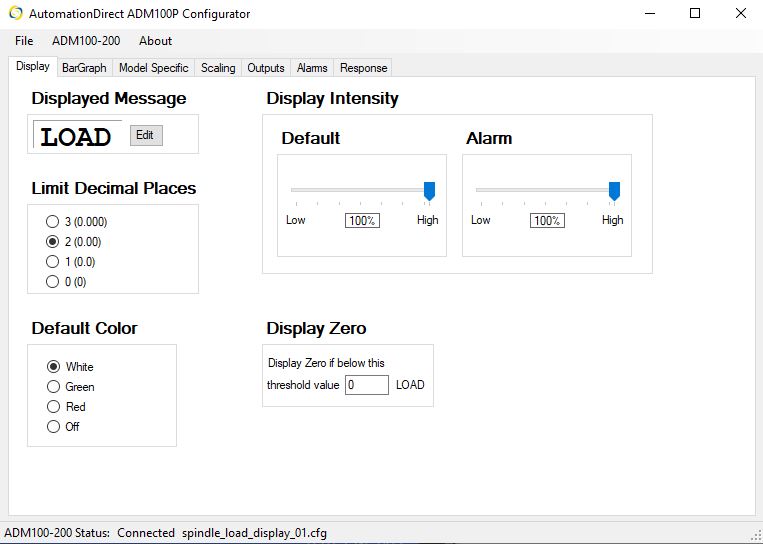Open the About menu

coord(155,41)
